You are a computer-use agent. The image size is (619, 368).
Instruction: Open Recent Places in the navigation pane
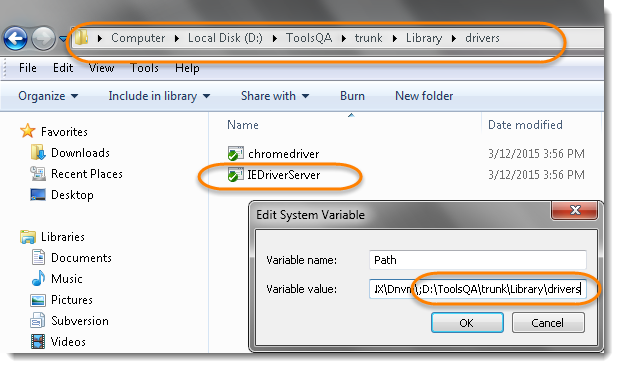point(87,174)
